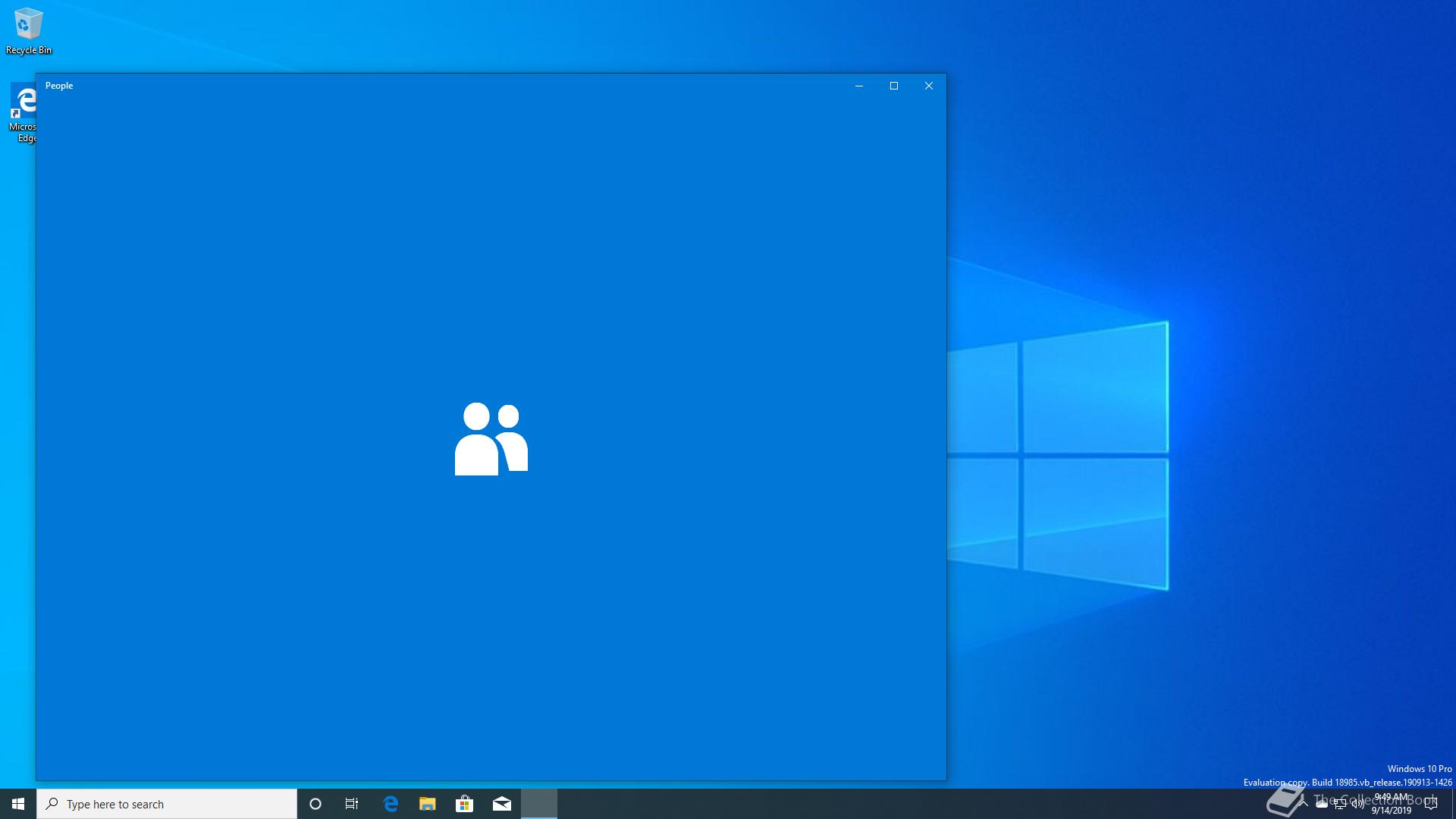
Task: Open the Mail app from the taskbar
Action: click(502, 804)
